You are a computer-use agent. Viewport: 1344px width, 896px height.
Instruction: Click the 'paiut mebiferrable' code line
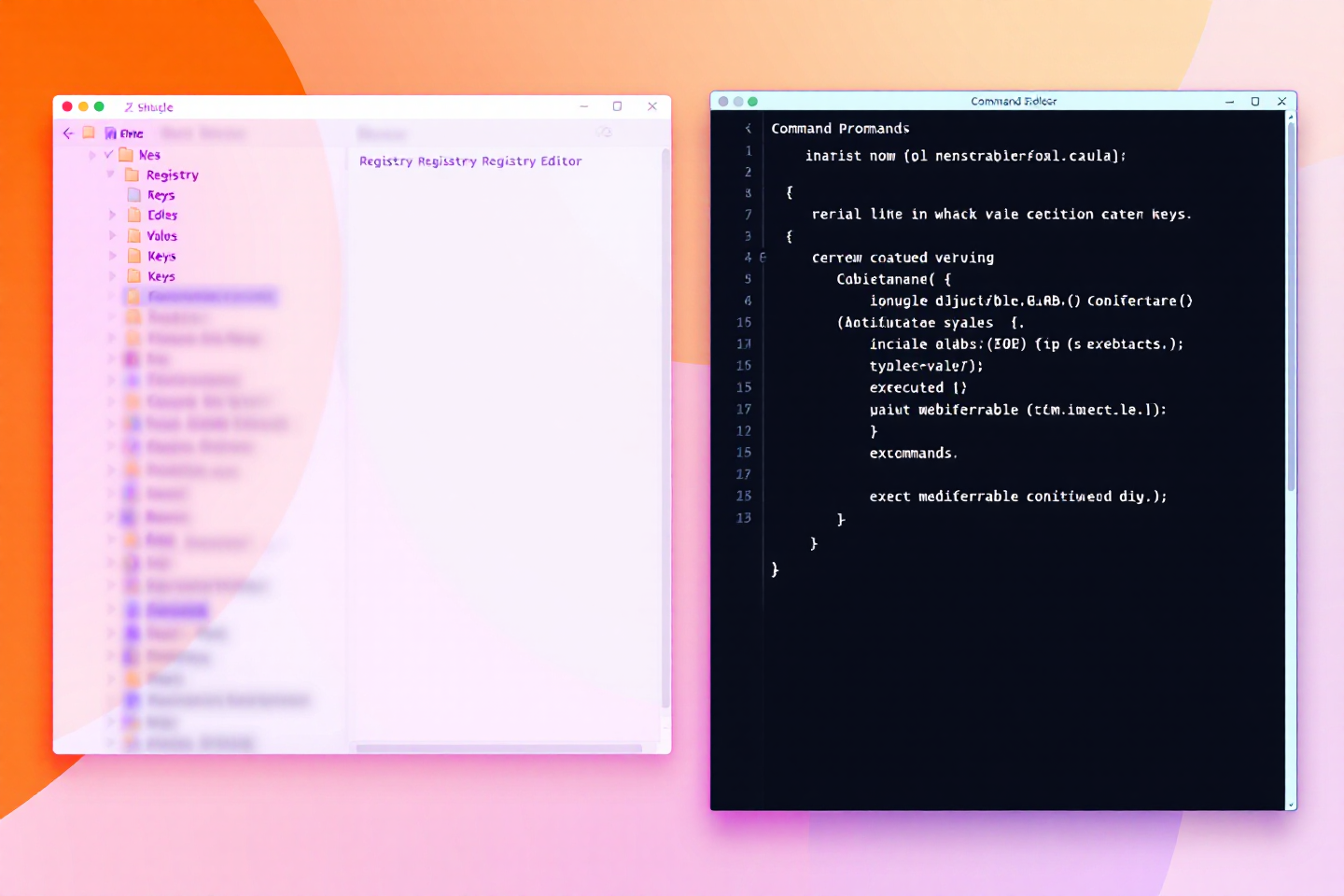[x=1018, y=409]
